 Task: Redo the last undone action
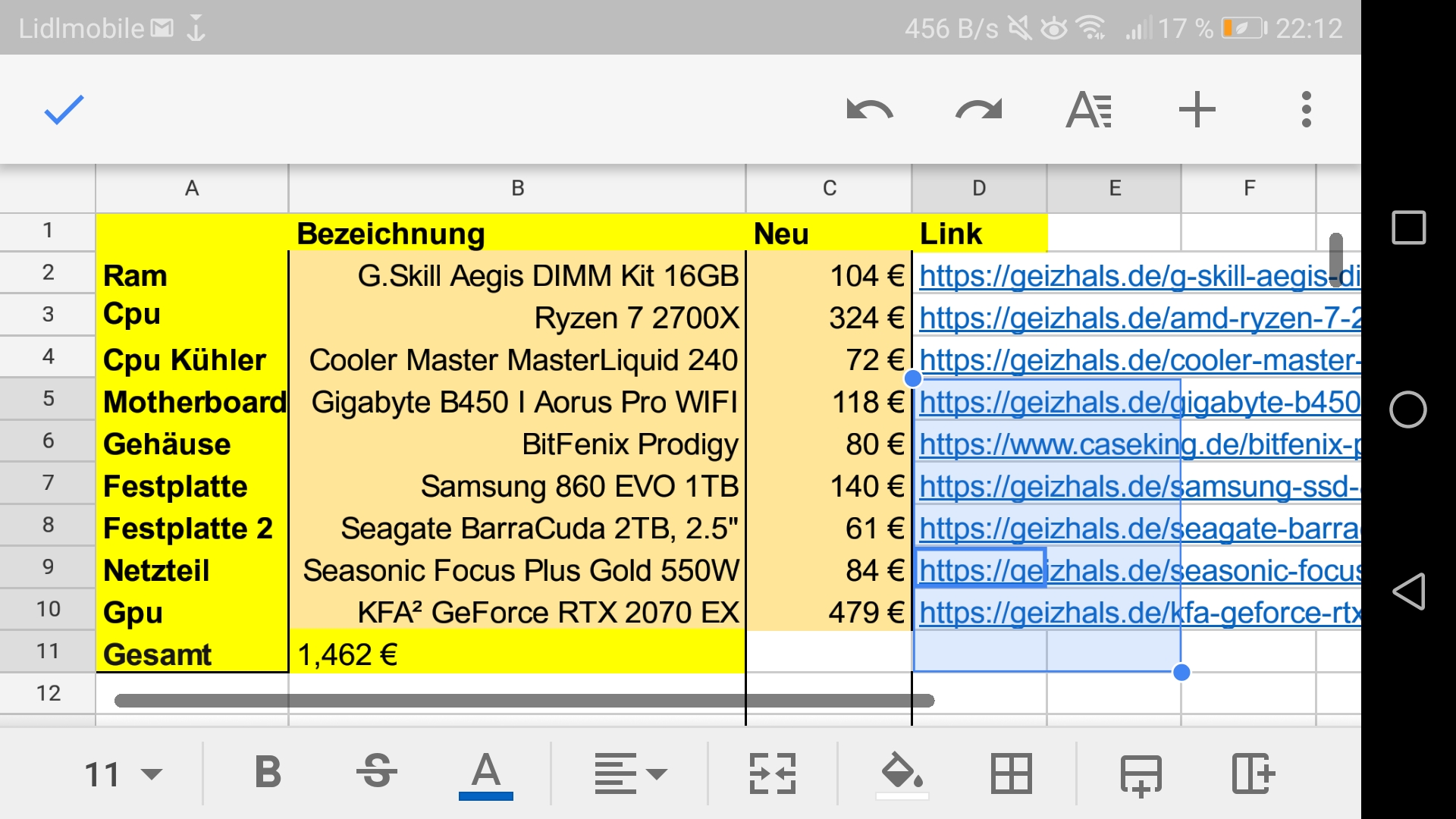coord(978,110)
